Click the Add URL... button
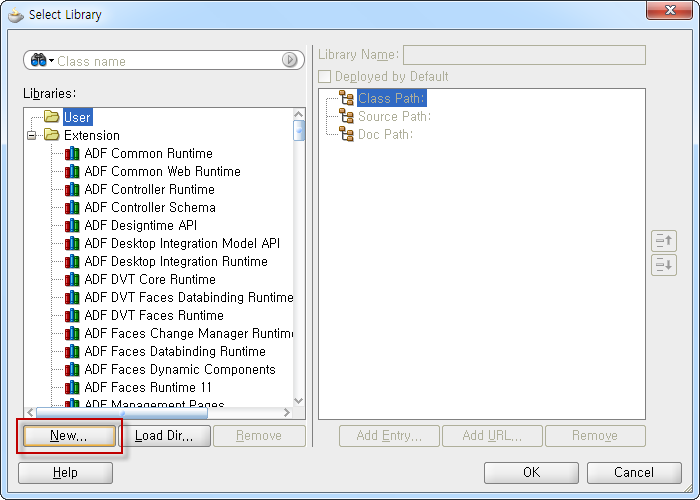This screenshot has height=500, width=700. tap(492, 436)
